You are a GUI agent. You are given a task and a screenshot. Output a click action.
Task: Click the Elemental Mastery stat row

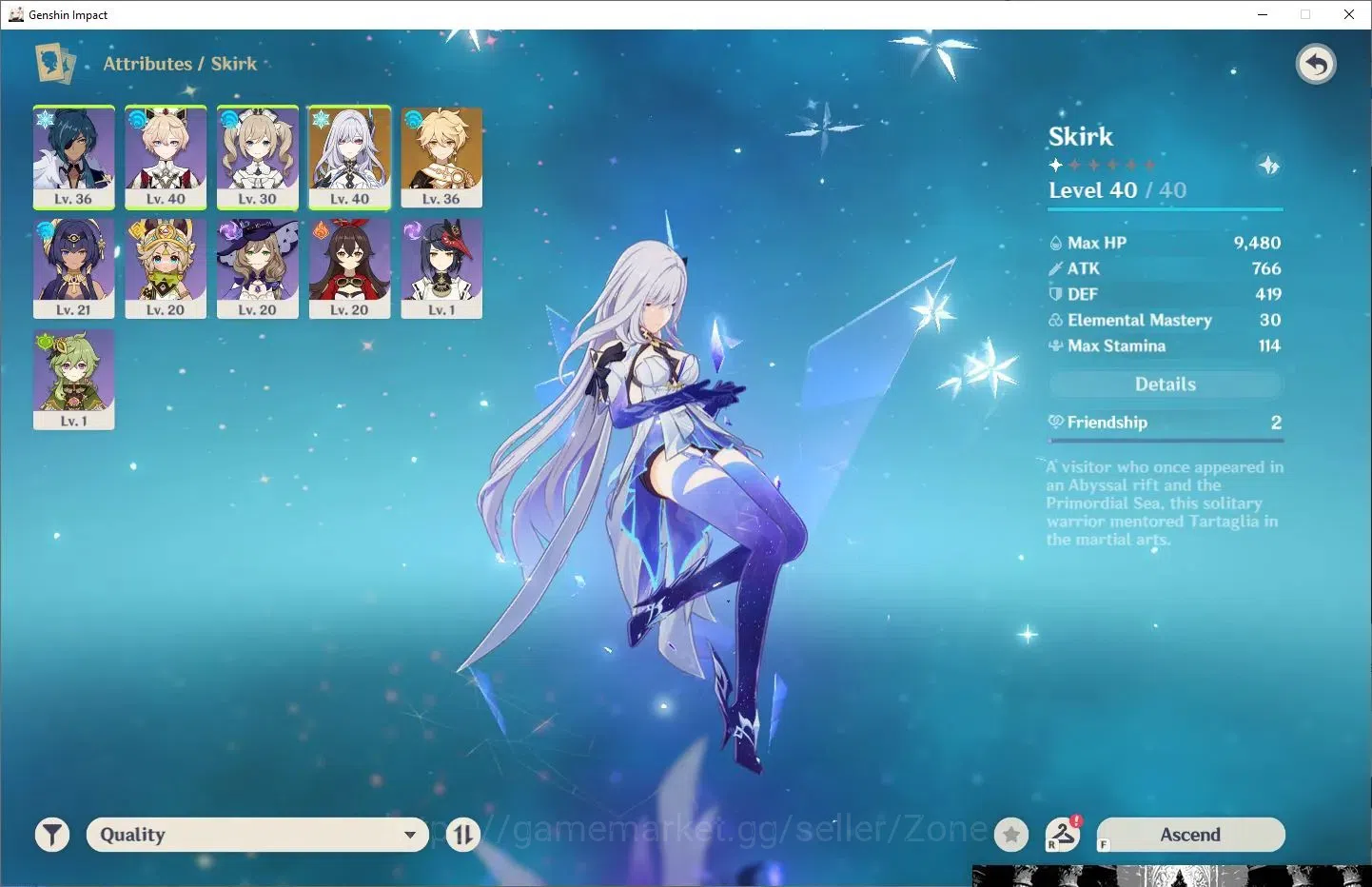1166,320
